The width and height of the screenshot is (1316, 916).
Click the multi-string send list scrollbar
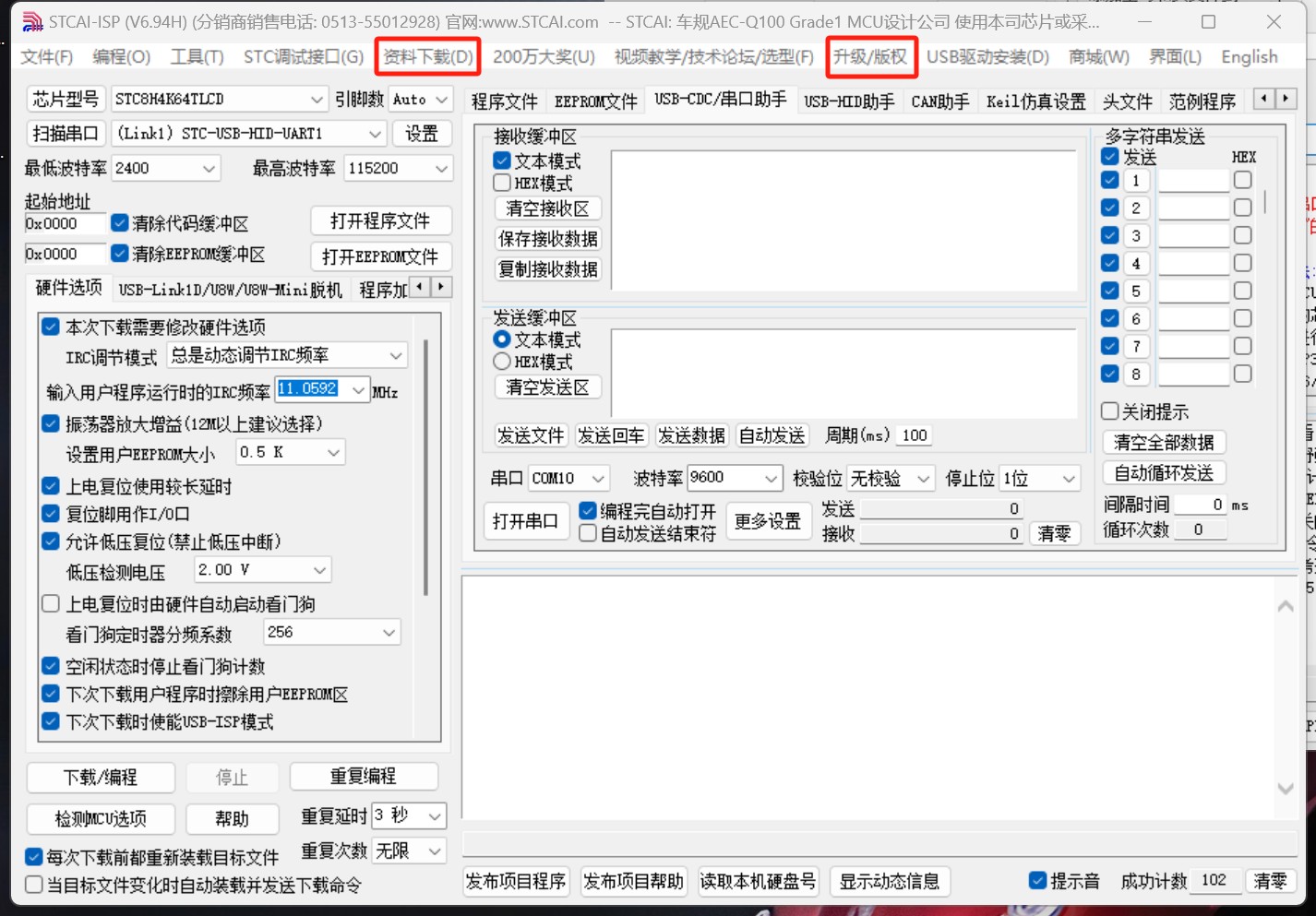[x=1266, y=202]
